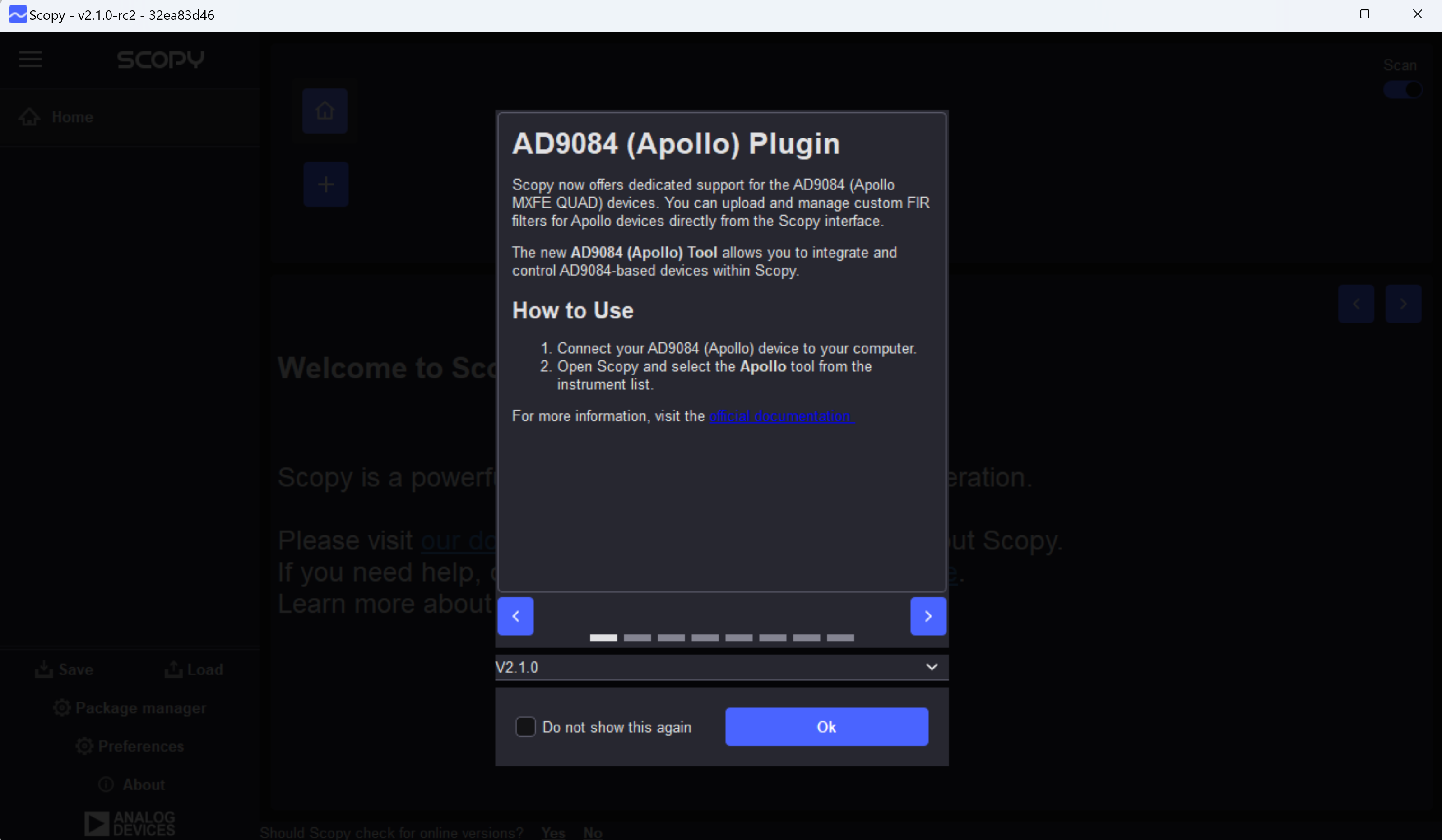
Task: Open Package manager in sidebar
Action: click(x=130, y=708)
